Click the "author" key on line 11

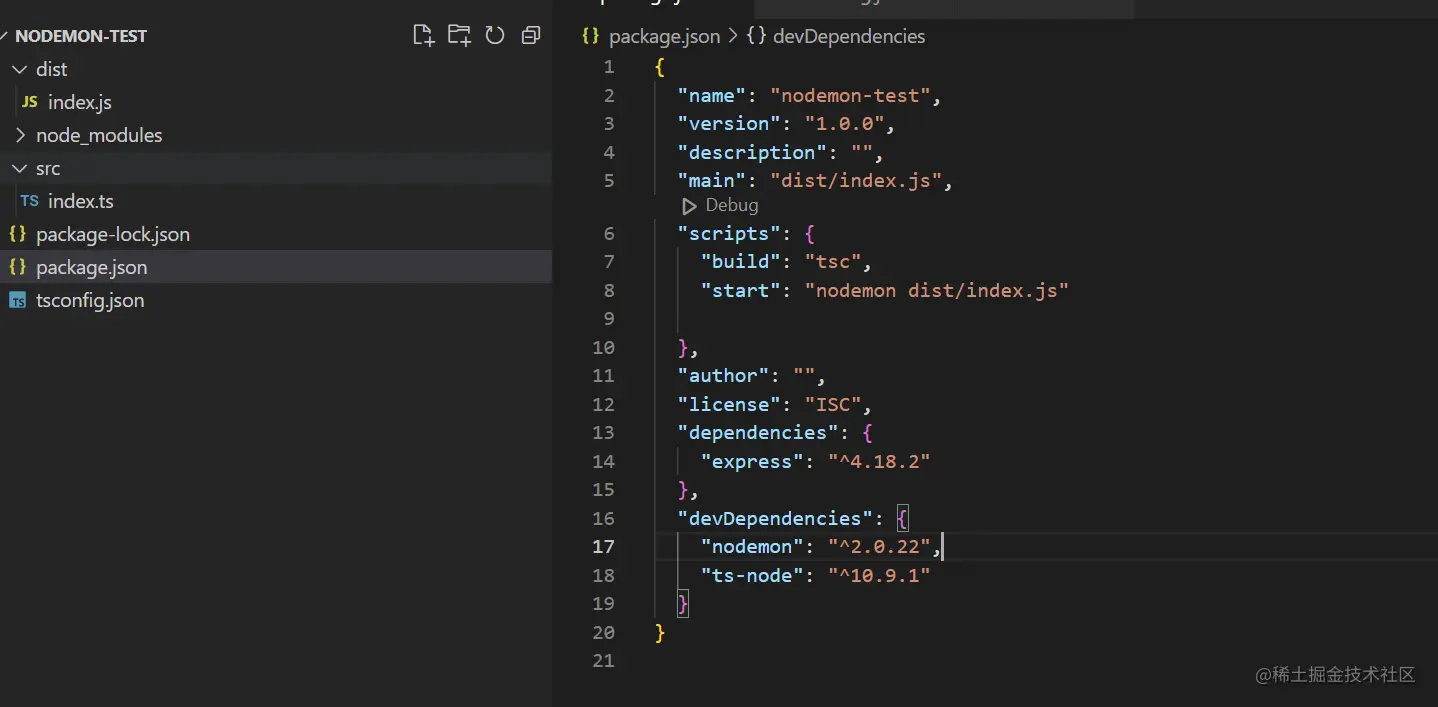point(723,375)
